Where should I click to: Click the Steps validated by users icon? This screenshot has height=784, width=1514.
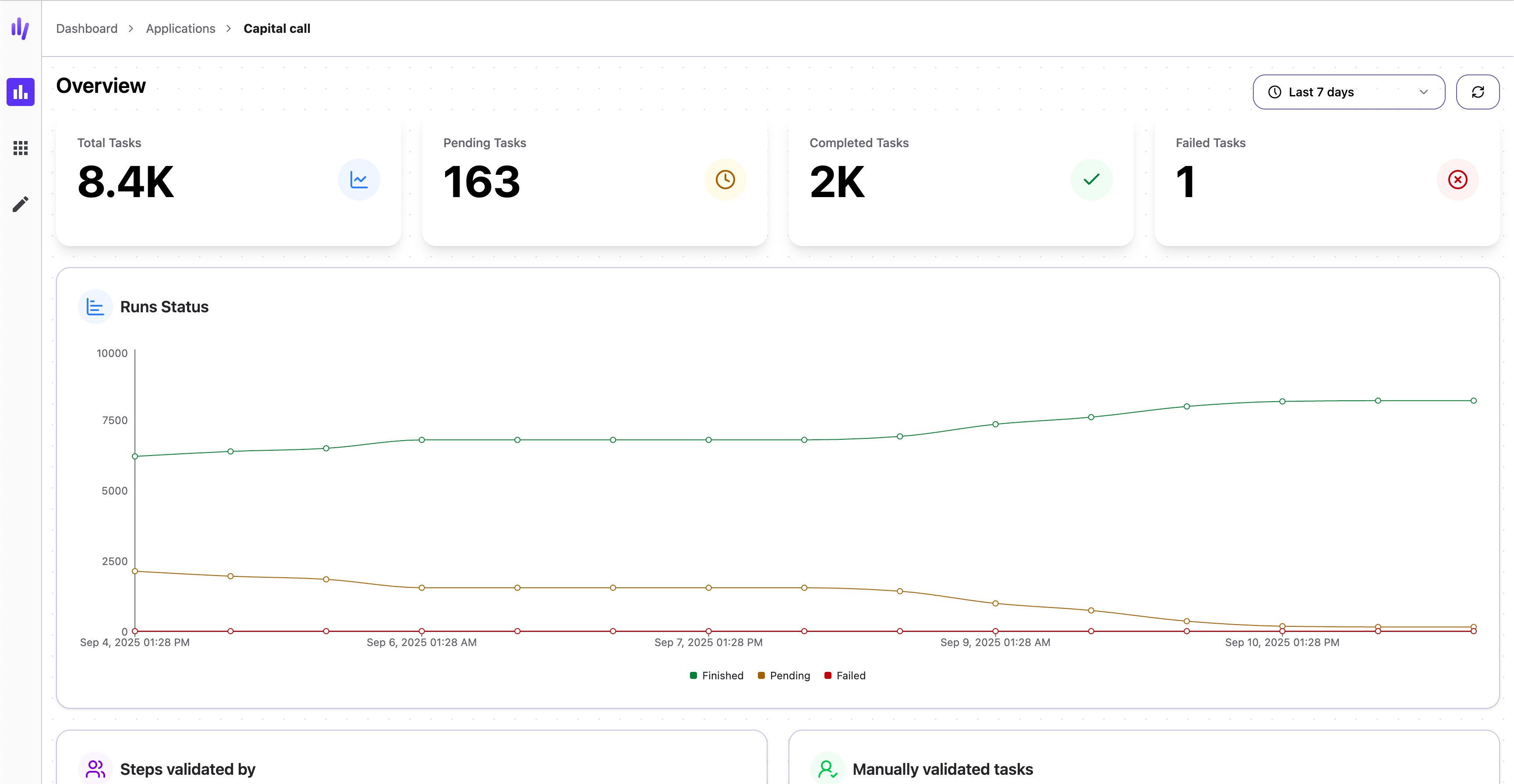click(x=95, y=769)
